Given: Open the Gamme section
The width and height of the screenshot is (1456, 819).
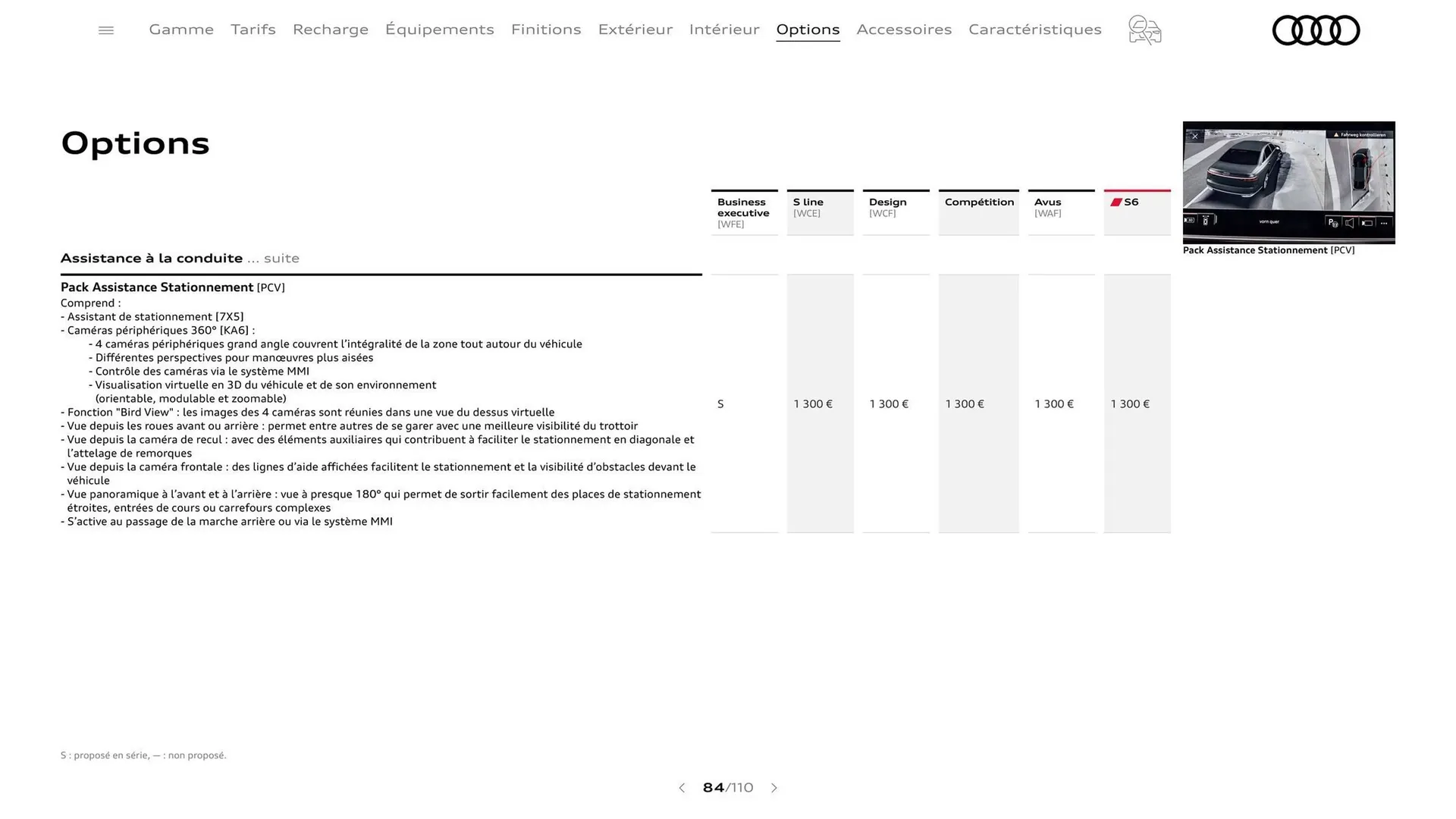Looking at the screenshot, I should point(180,30).
